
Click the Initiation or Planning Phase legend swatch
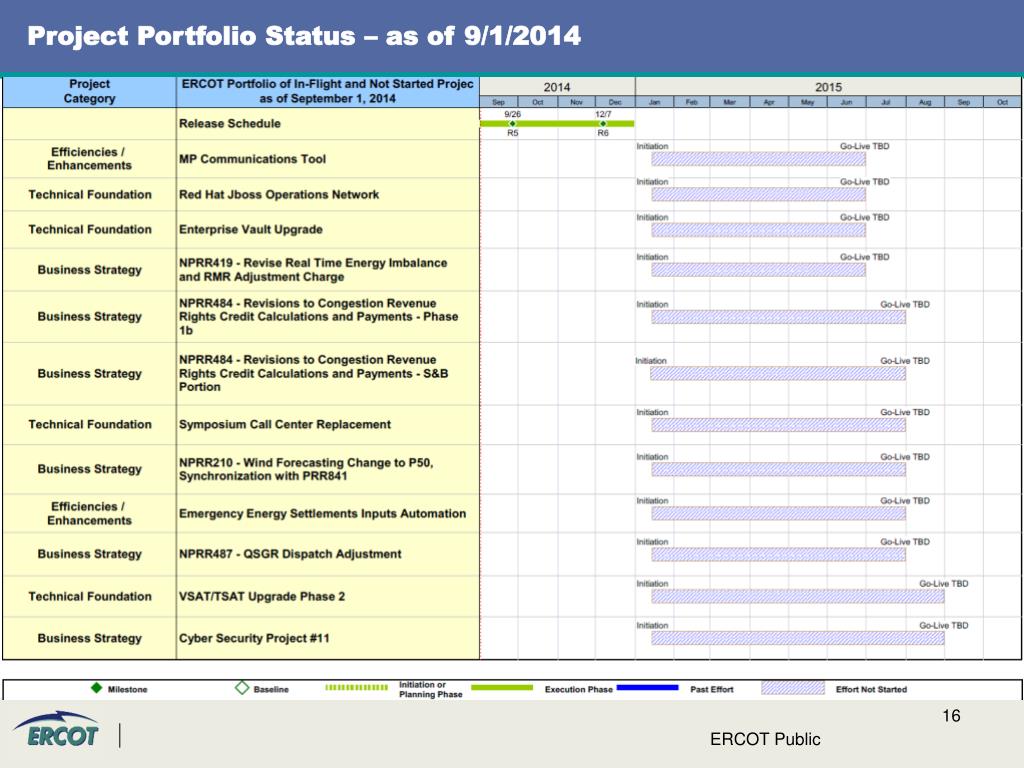tap(357, 687)
